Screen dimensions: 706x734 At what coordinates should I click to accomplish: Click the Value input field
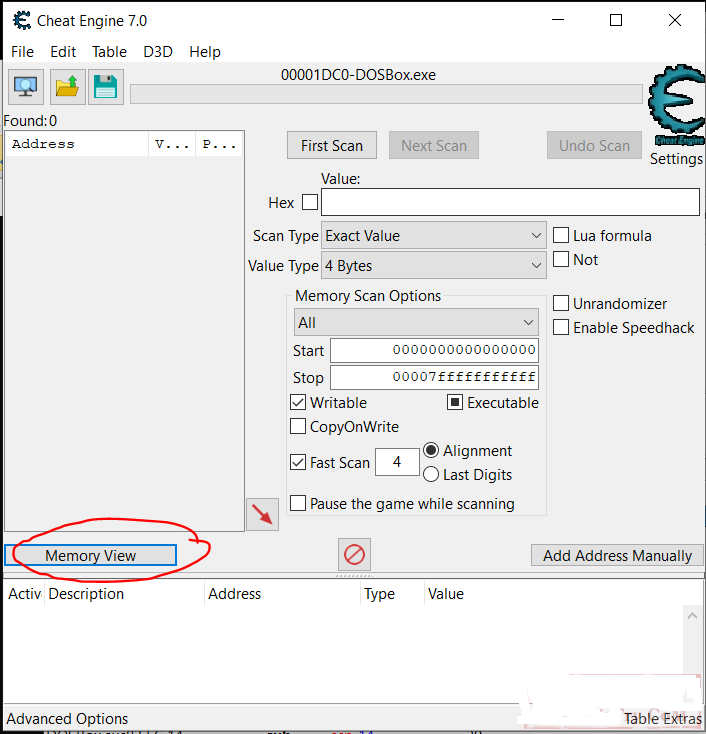click(510, 202)
